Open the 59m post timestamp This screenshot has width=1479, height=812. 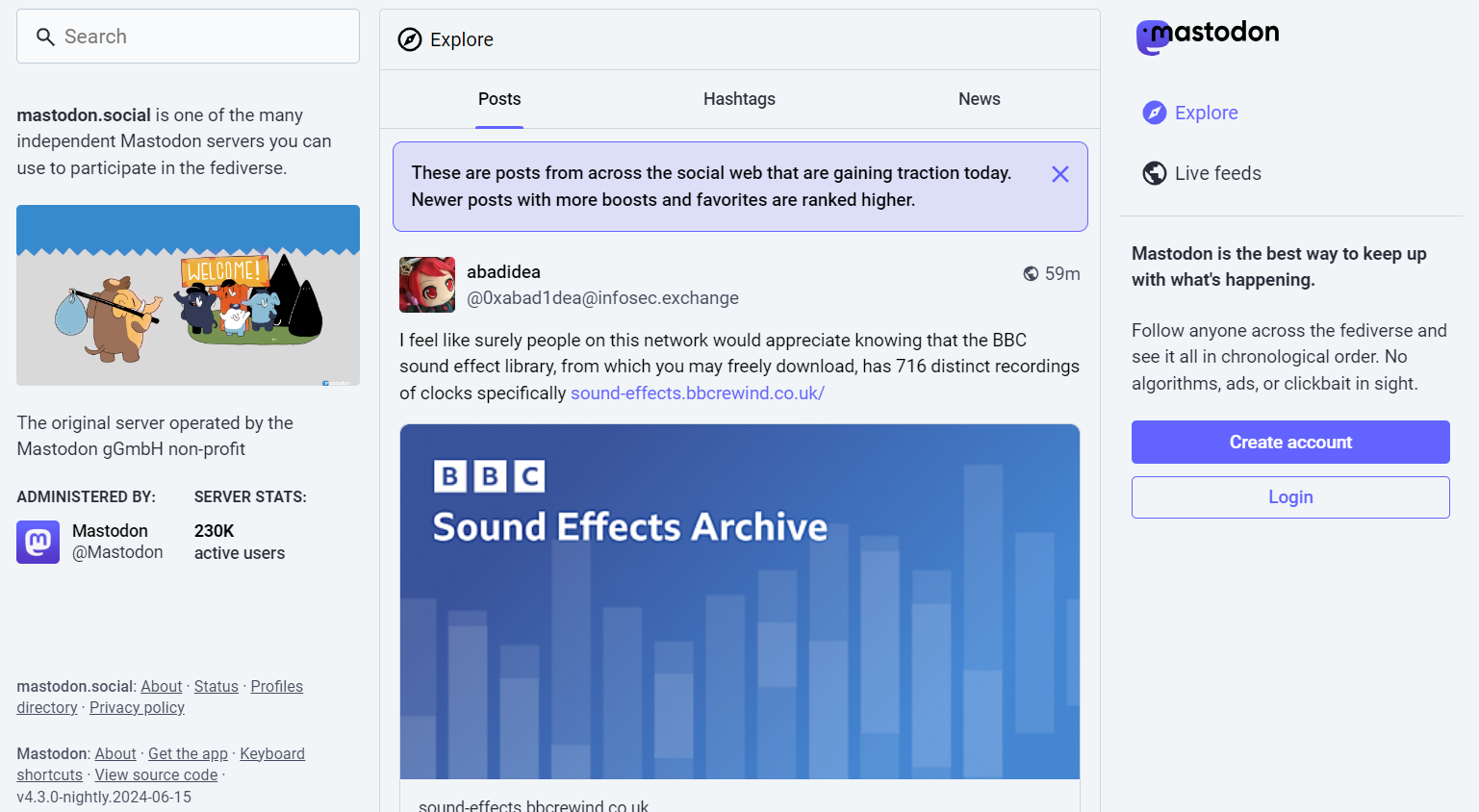tap(1062, 274)
